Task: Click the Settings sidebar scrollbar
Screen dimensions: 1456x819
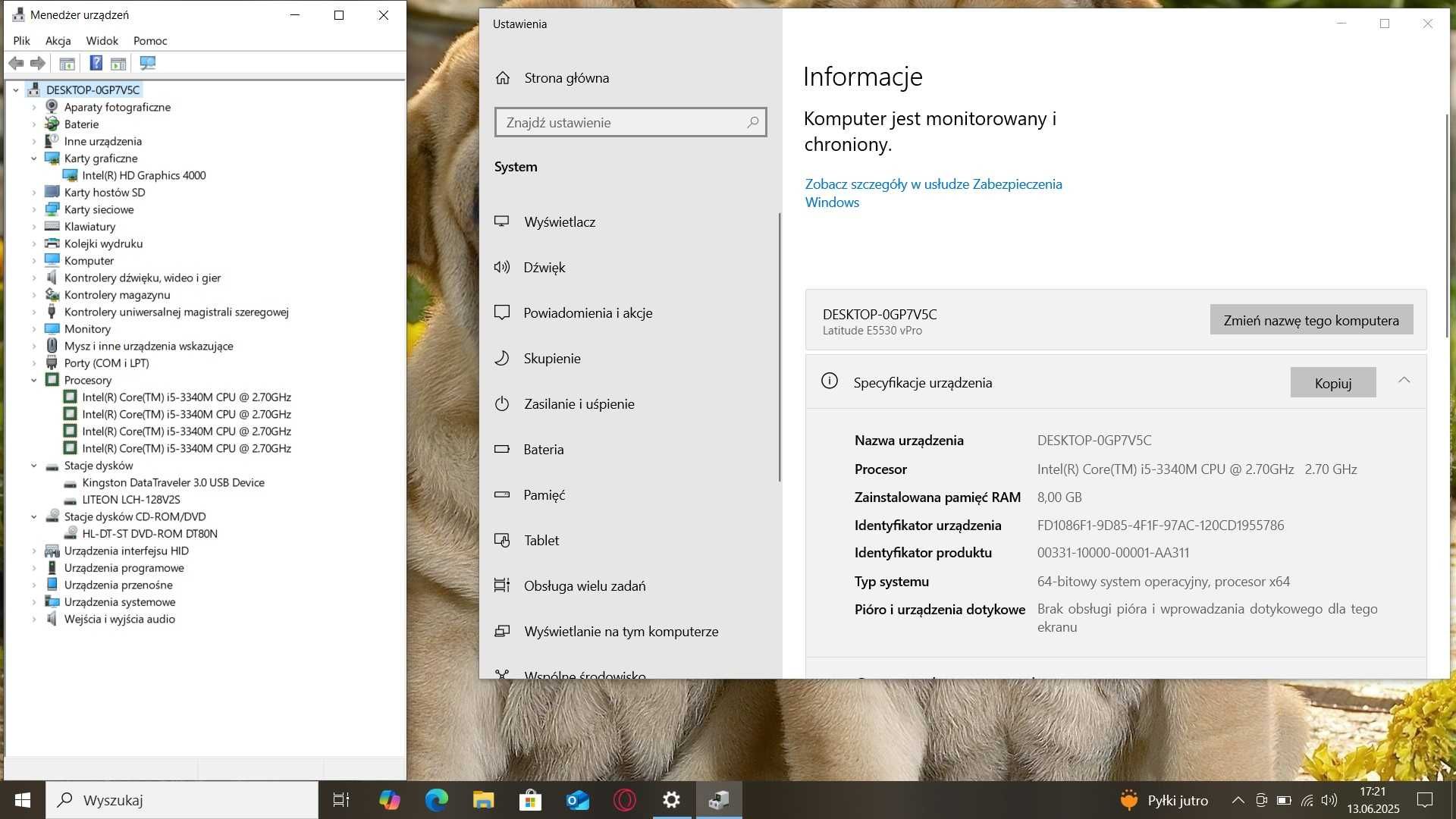Action: click(x=779, y=347)
